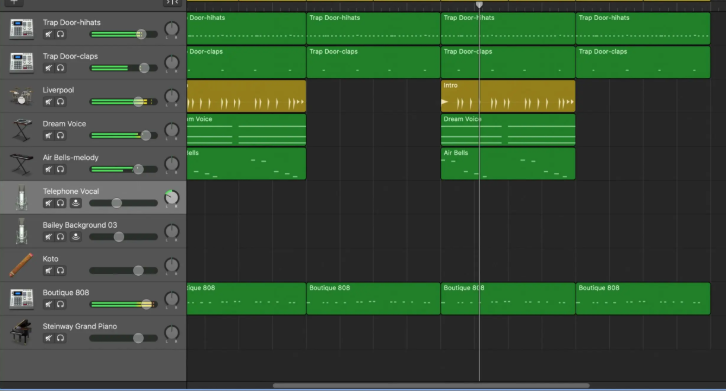Select the Trap Door-hihats drum machine icon

tap(21, 29)
